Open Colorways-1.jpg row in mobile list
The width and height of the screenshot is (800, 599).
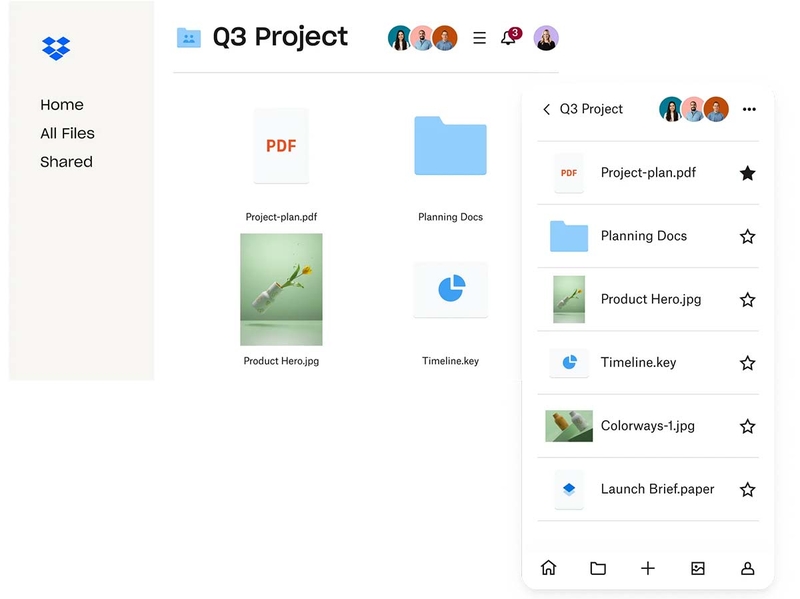648,426
